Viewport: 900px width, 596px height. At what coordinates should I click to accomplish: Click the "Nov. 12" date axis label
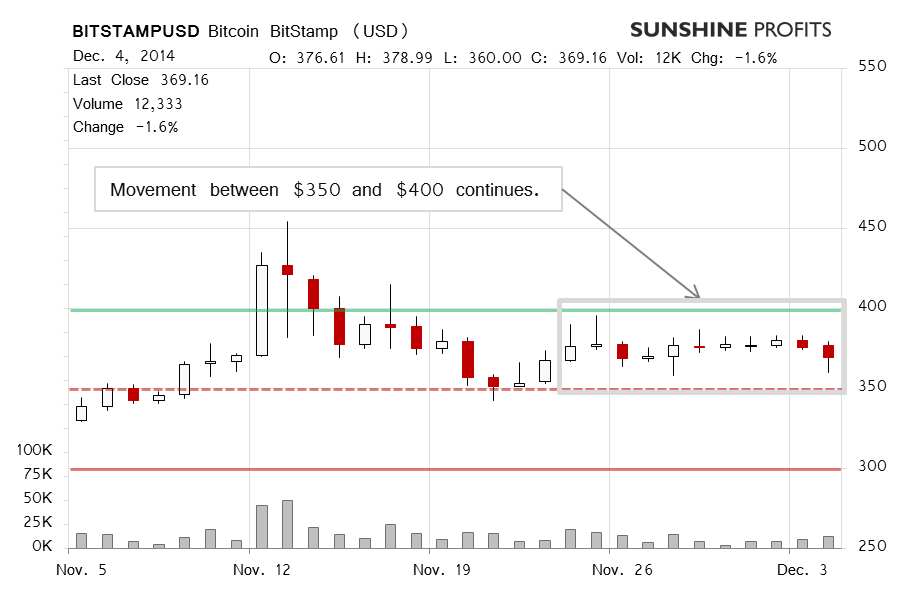(x=262, y=570)
